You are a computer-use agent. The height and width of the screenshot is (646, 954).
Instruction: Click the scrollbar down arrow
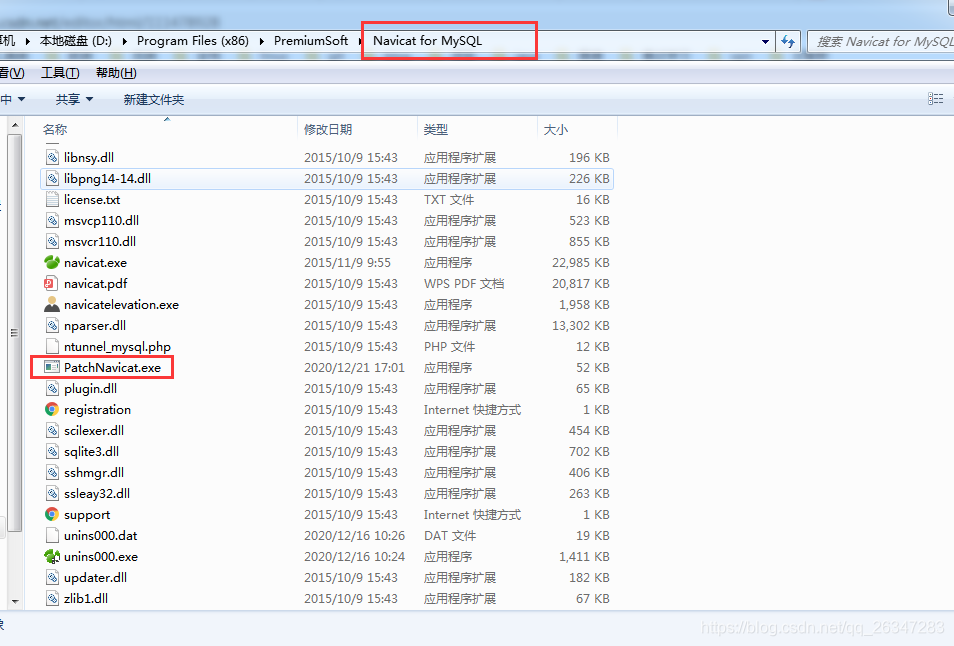15,602
